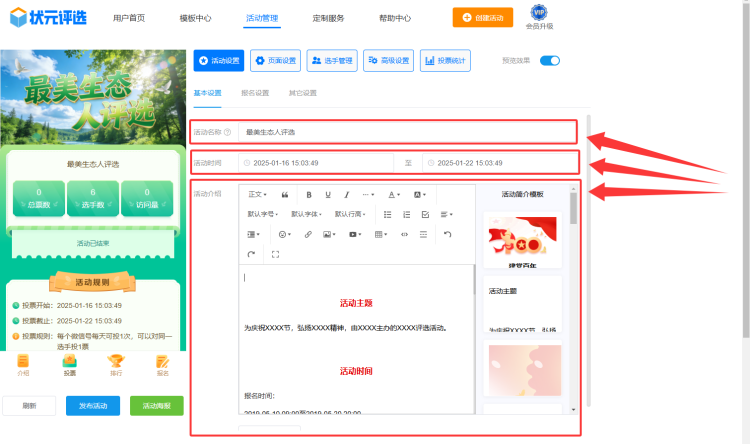Open the insert table dropdown
Image resolution: width=750 pixels, height=444 pixels.
point(381,234)
